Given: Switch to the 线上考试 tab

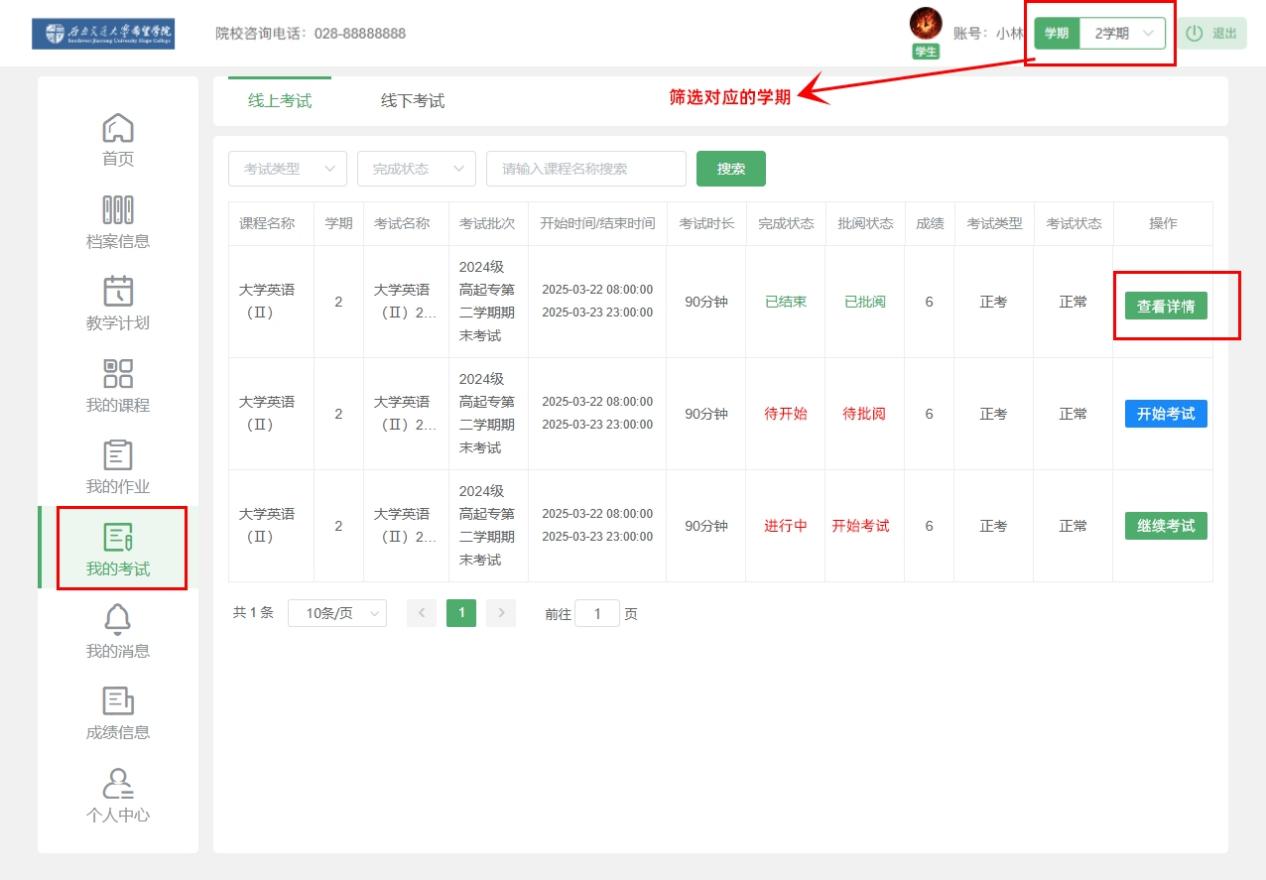Looking at the screenshot, I should pyautogui.click(x=280, y=101).
